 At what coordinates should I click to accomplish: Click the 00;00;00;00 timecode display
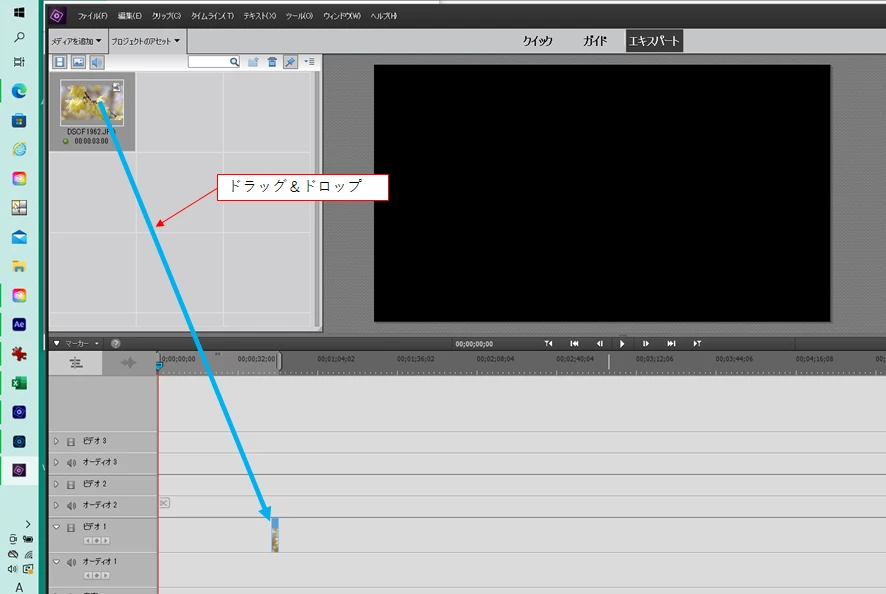click(474, 344)
